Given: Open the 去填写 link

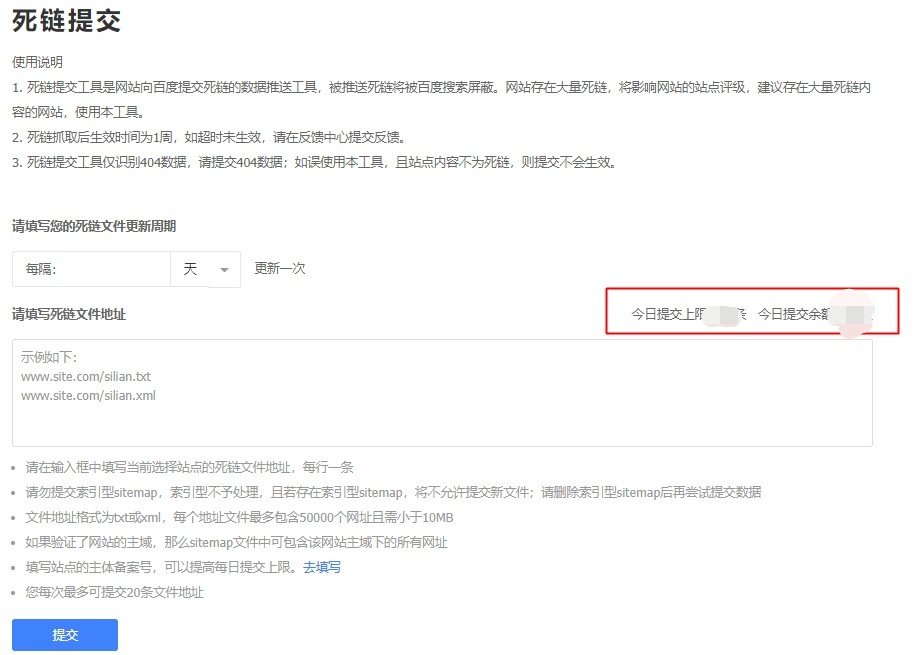Looking at the screenshot, I should (322, 567).
